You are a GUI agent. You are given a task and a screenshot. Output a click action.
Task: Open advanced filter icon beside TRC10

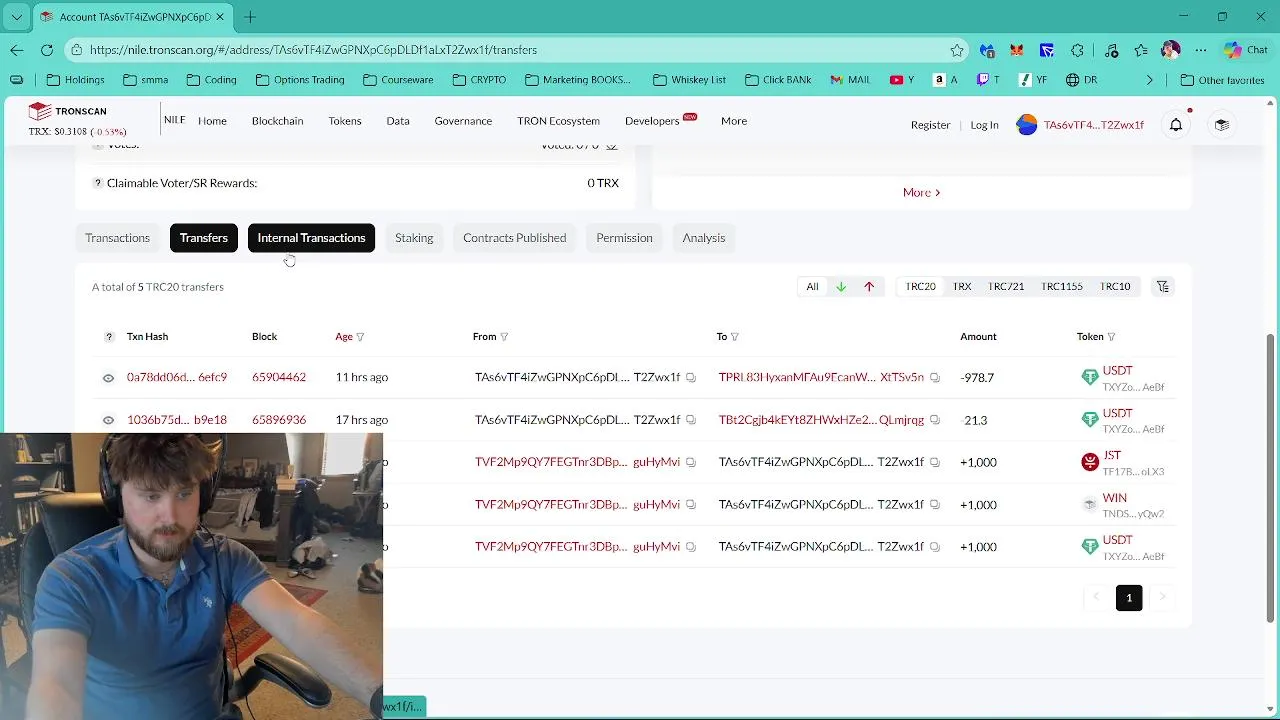(x=1163, y=287)
